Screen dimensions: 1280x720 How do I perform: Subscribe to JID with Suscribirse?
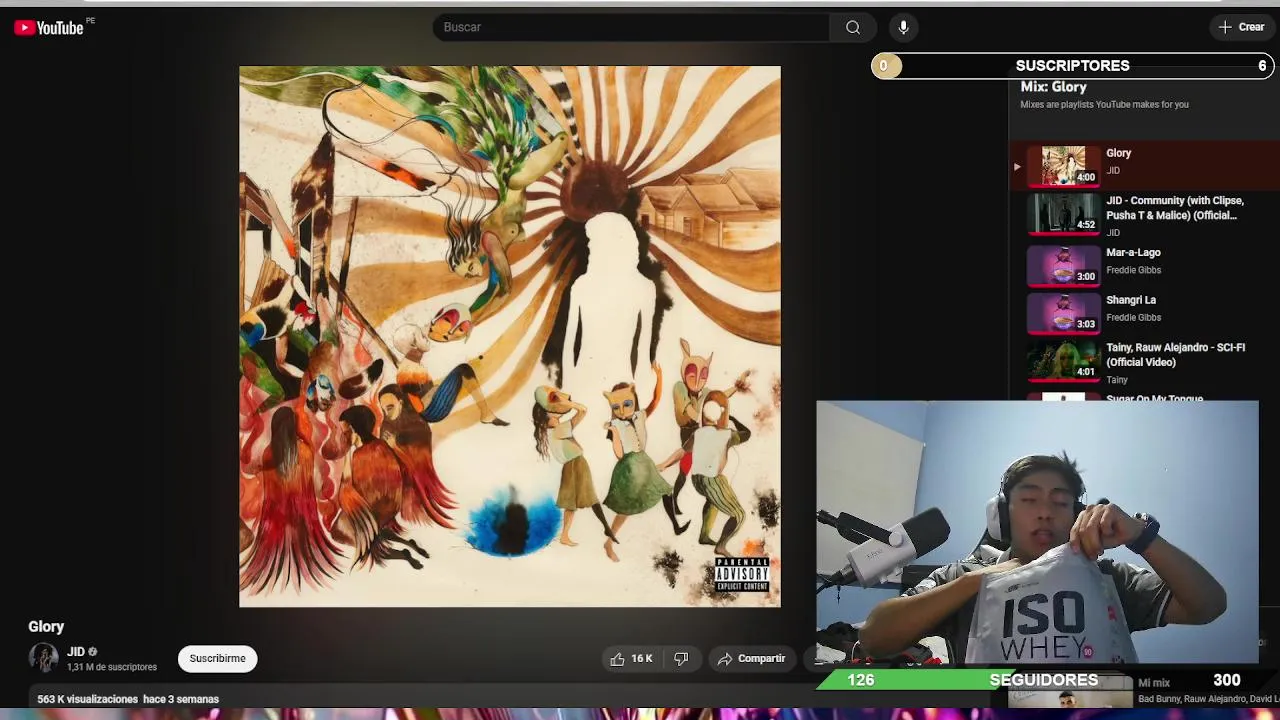(217, 658)
